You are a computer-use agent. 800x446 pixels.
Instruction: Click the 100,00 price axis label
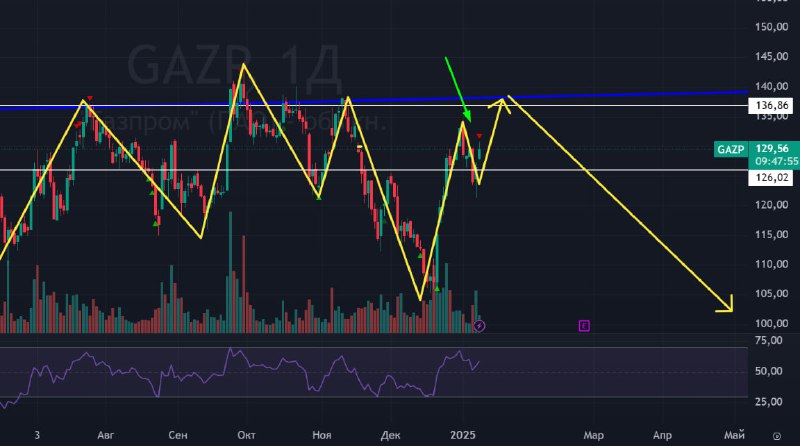771,323
